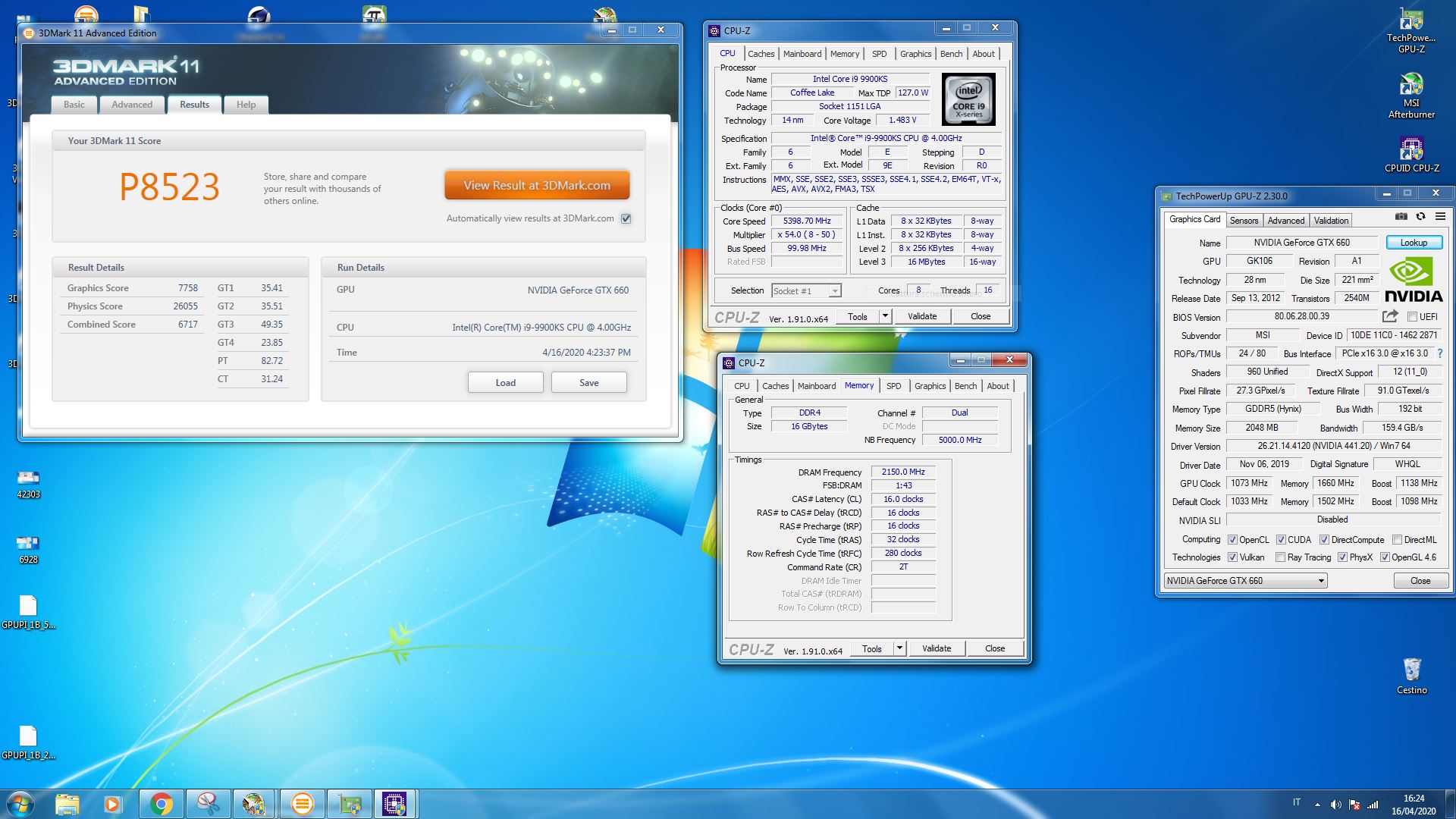Toggle Ray Tracing checkbox
Image resolution: width=1456 pixels, height=819 pixels.
click(x=1280, y=557)
